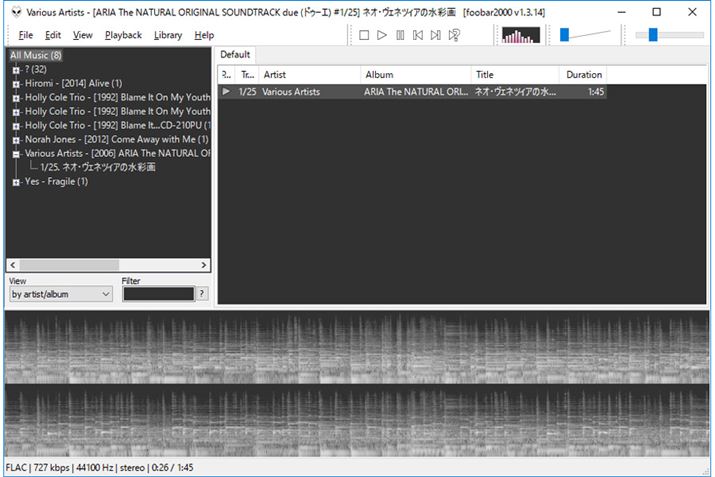Click the status bar 'FLAC | 727 kbps' text
This screenshot has width=715, height=477.
coord(38,468)
